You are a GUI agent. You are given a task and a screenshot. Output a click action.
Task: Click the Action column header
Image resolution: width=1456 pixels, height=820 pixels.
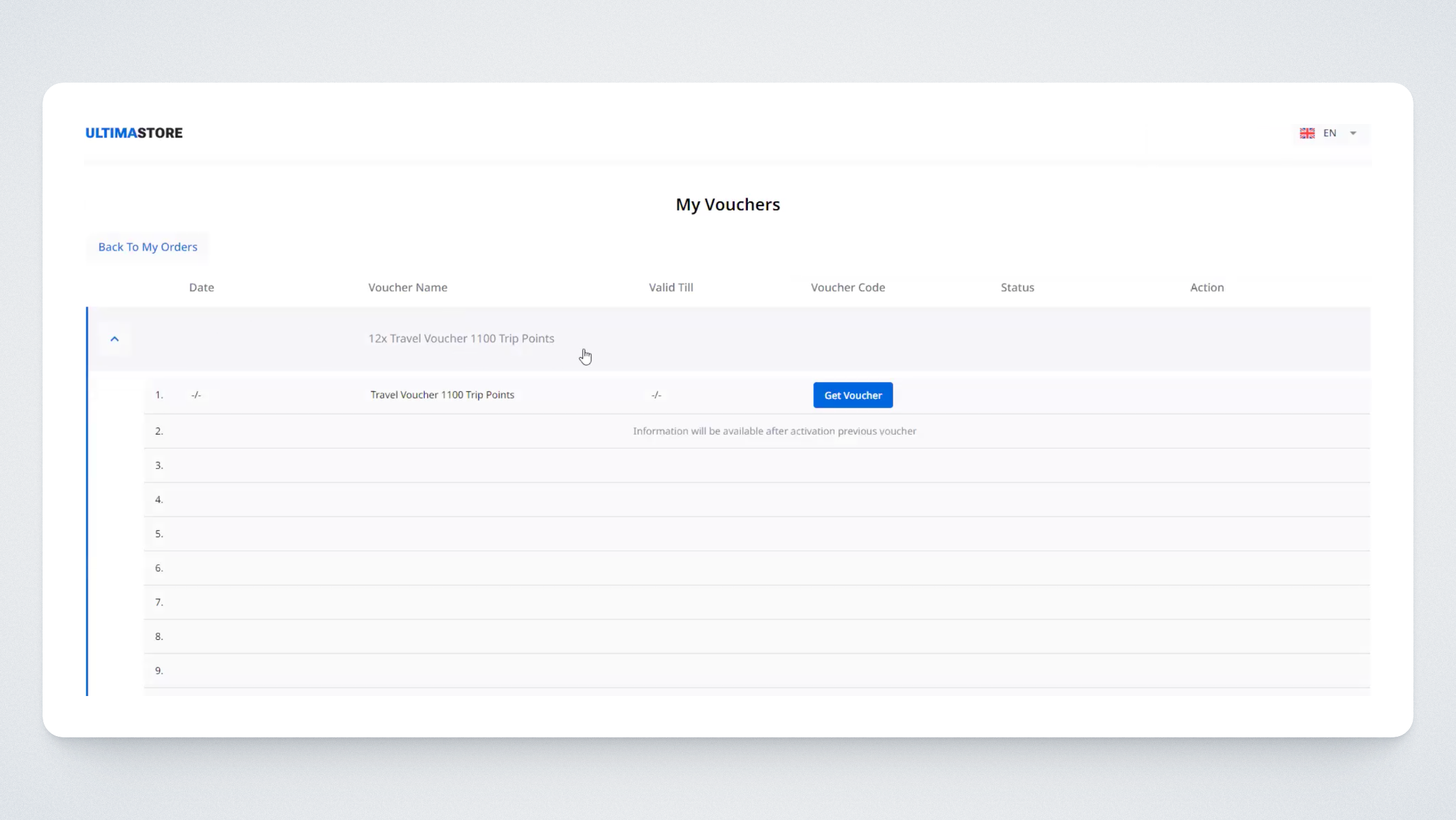[x=1207, y=287]
